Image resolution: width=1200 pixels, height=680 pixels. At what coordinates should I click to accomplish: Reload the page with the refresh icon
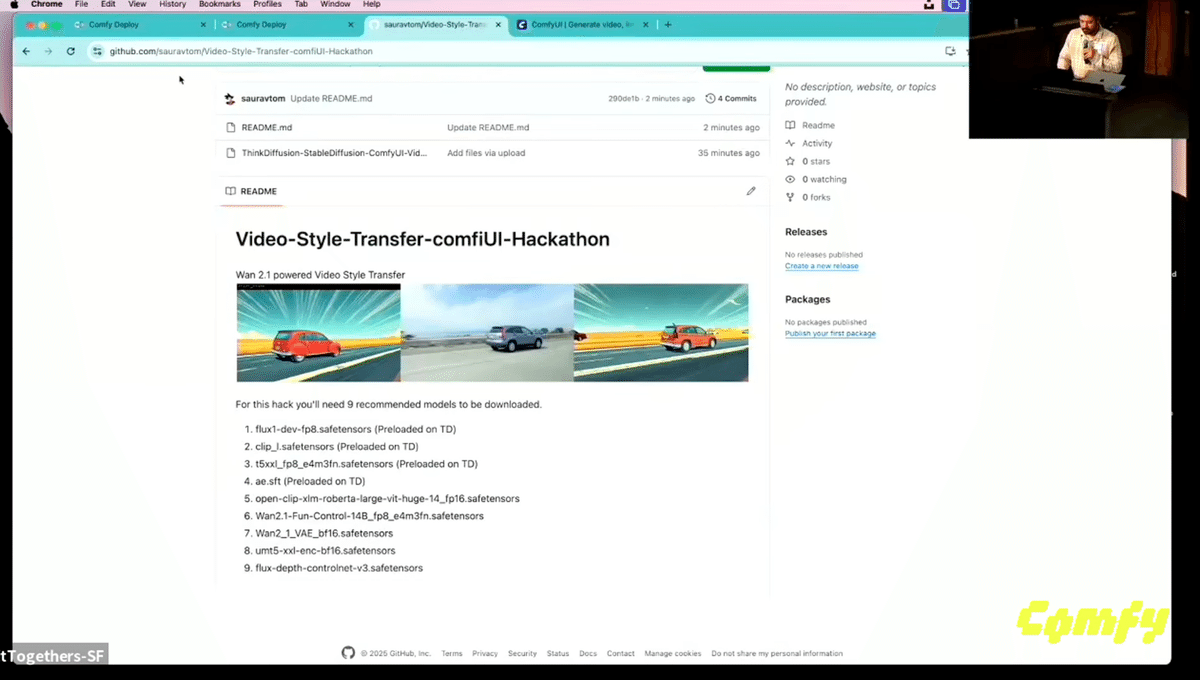point(70,51)
